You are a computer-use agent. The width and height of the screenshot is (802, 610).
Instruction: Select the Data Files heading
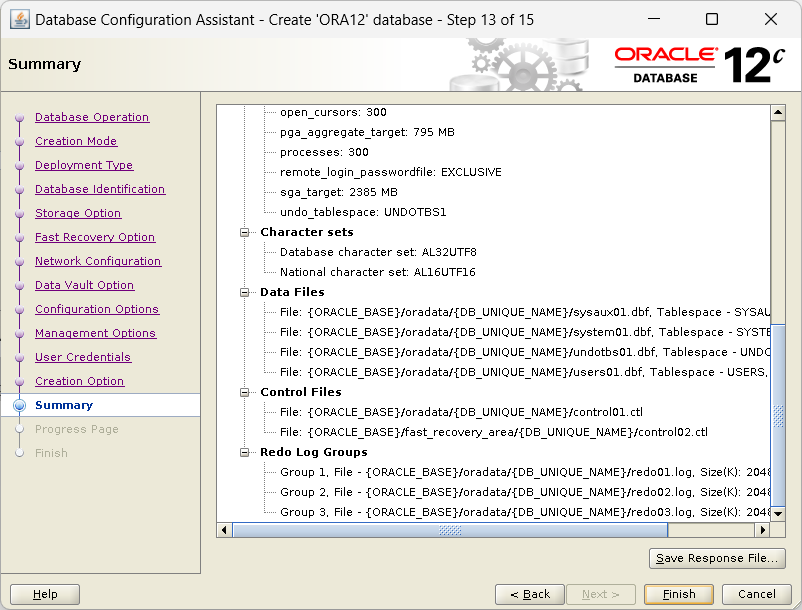(x=292, y=292)
